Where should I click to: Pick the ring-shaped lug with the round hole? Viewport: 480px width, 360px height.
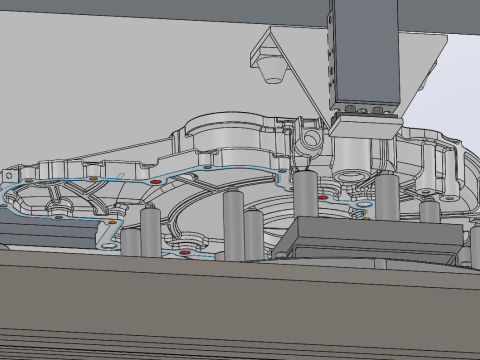click(311, 138)
